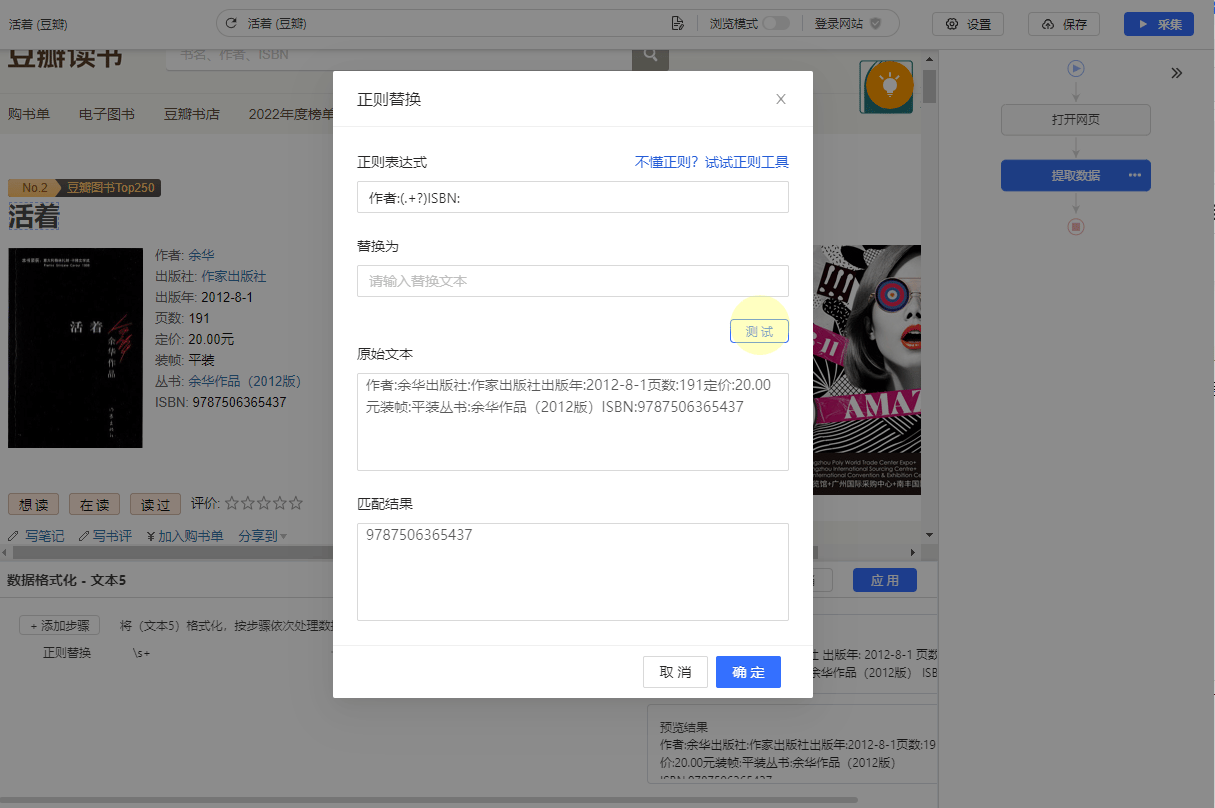Focus the 替换为 text field
The height and width of the screenshot is (808, 1215).
pyautogui.click(x=572, y=281)
